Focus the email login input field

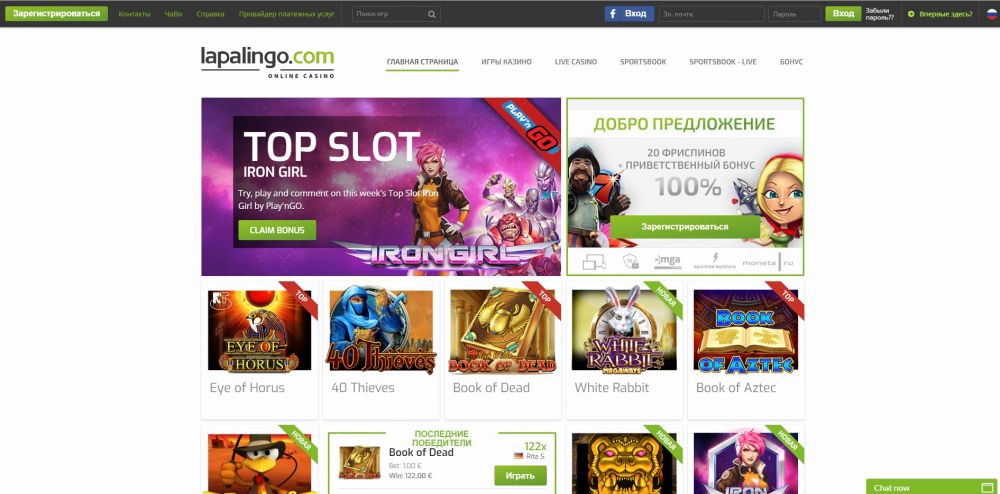pyautogui.click(x=711, y=14)
